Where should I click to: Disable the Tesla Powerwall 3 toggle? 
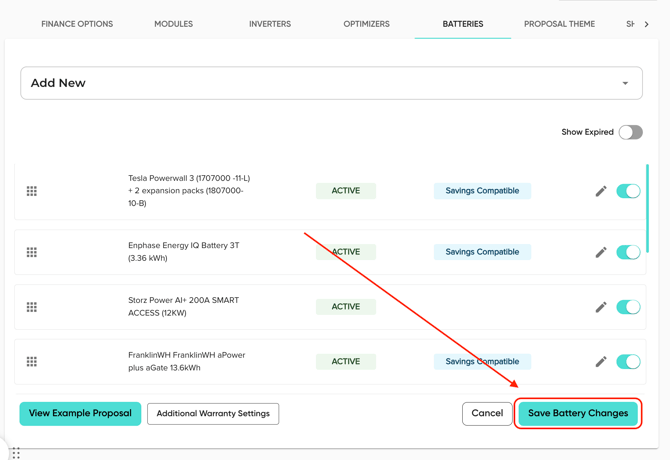click(x=628, y=191)
